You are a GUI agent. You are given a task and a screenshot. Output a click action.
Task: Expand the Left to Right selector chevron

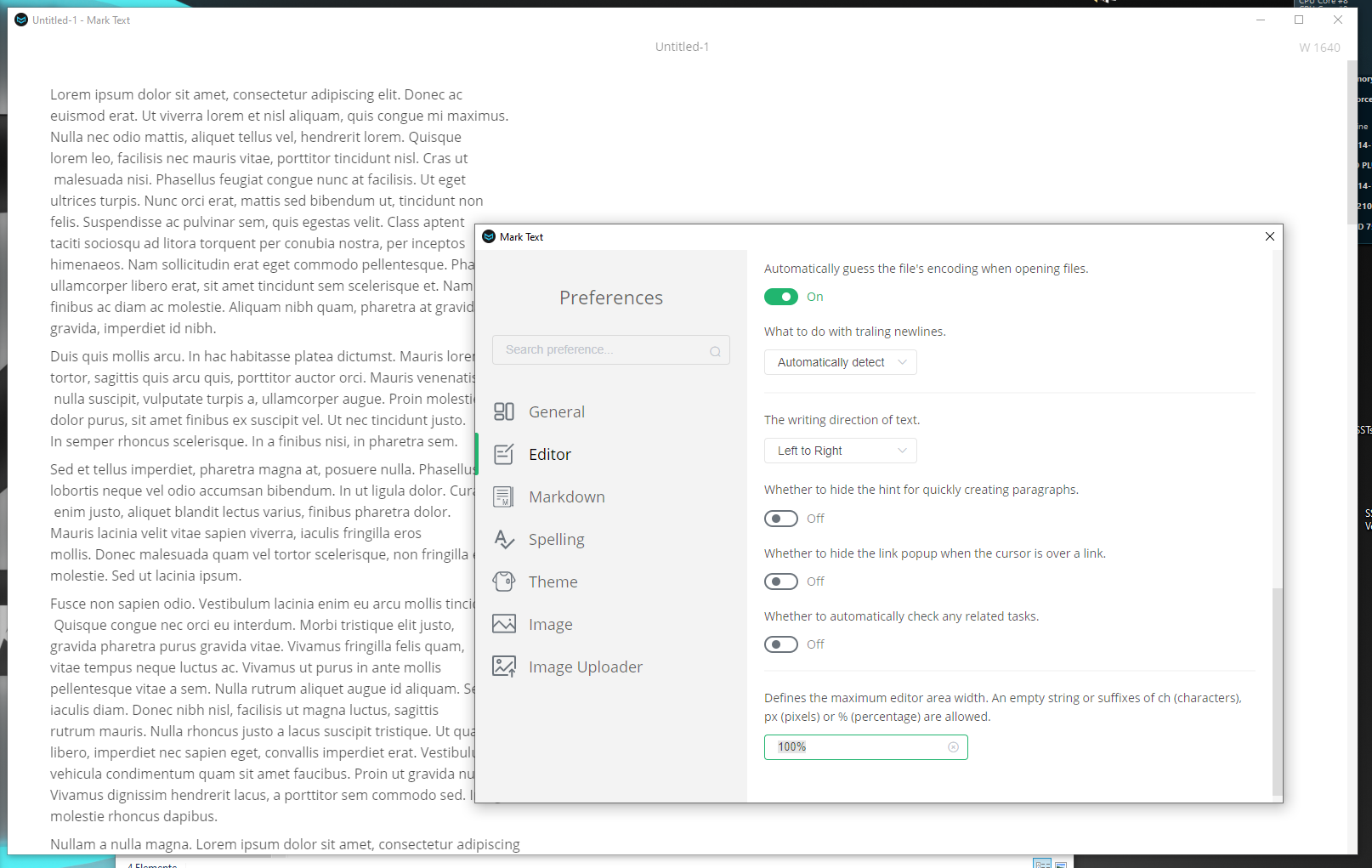click(x=903, y=451)
